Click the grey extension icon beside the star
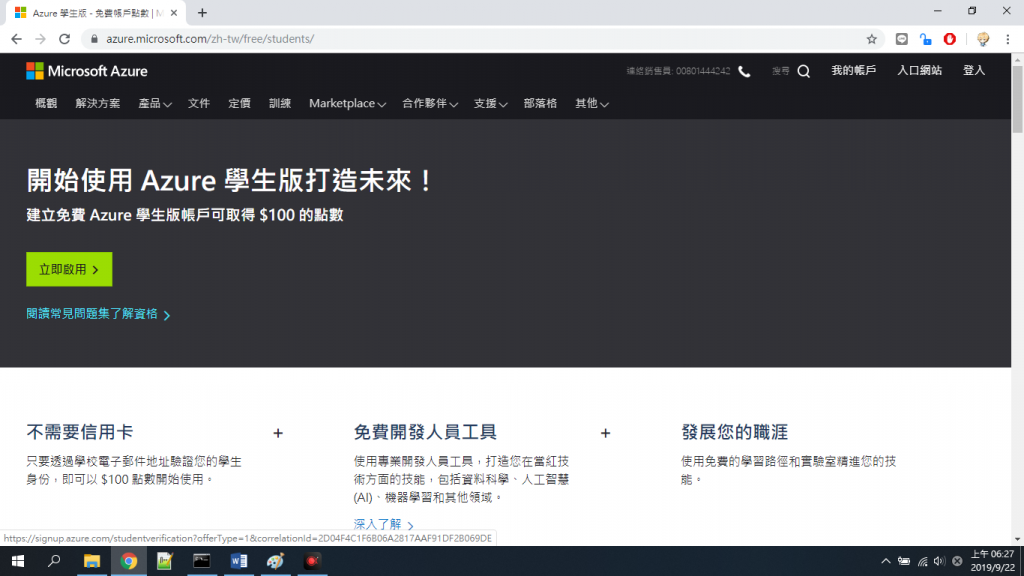Image resolution: width=1024 pixels, height=576 pixels. tap(901, 39)
